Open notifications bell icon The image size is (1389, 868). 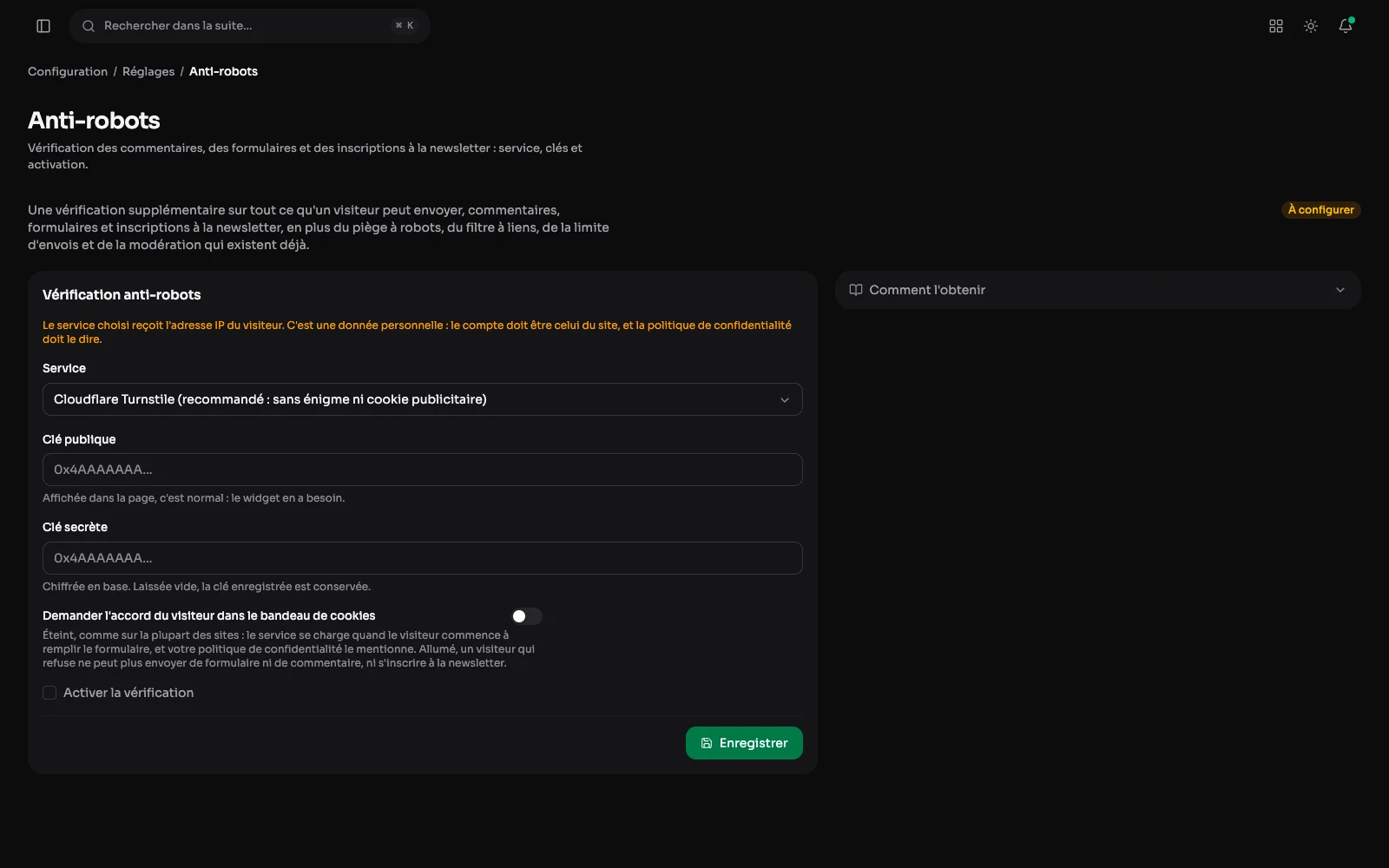pos(1346,26)
